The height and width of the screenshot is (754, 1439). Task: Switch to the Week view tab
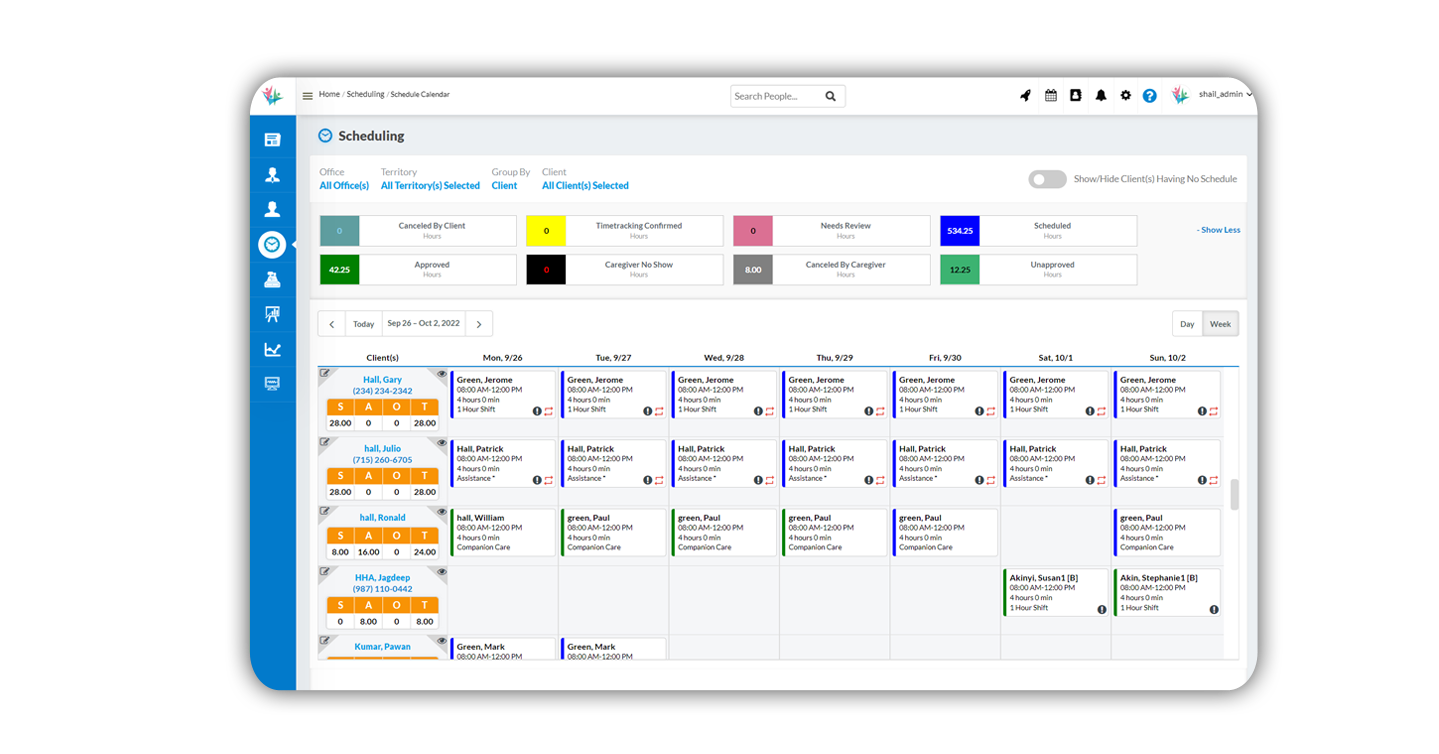[1220, 324]
